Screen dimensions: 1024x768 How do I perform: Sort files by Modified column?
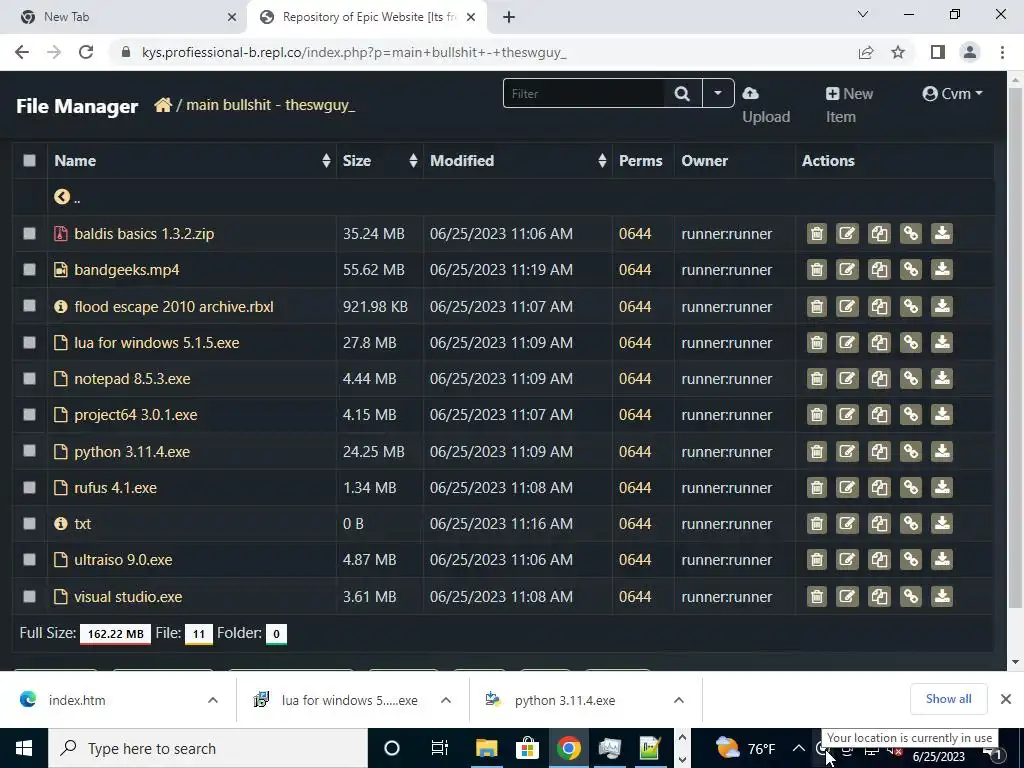tap(518, 161)
